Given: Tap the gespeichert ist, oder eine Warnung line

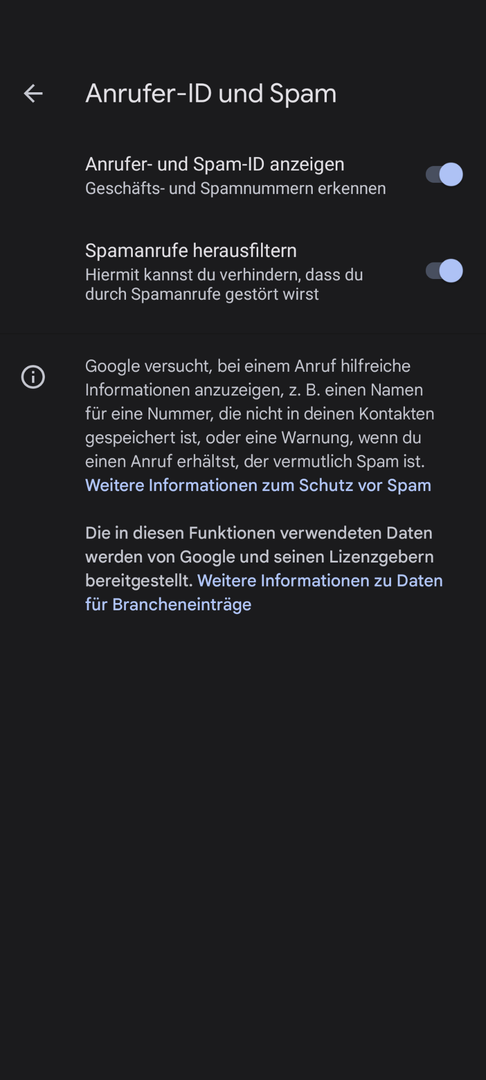Looking at the screenshot, I should tap(253, 438).
